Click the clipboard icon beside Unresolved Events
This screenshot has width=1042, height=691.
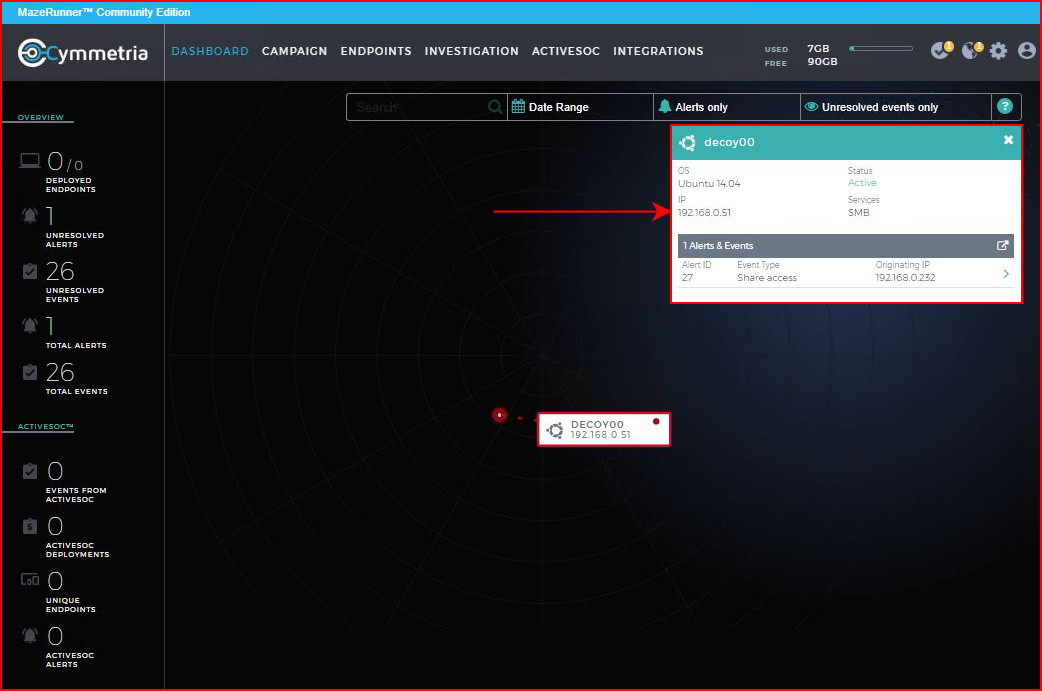coord(30,270)
